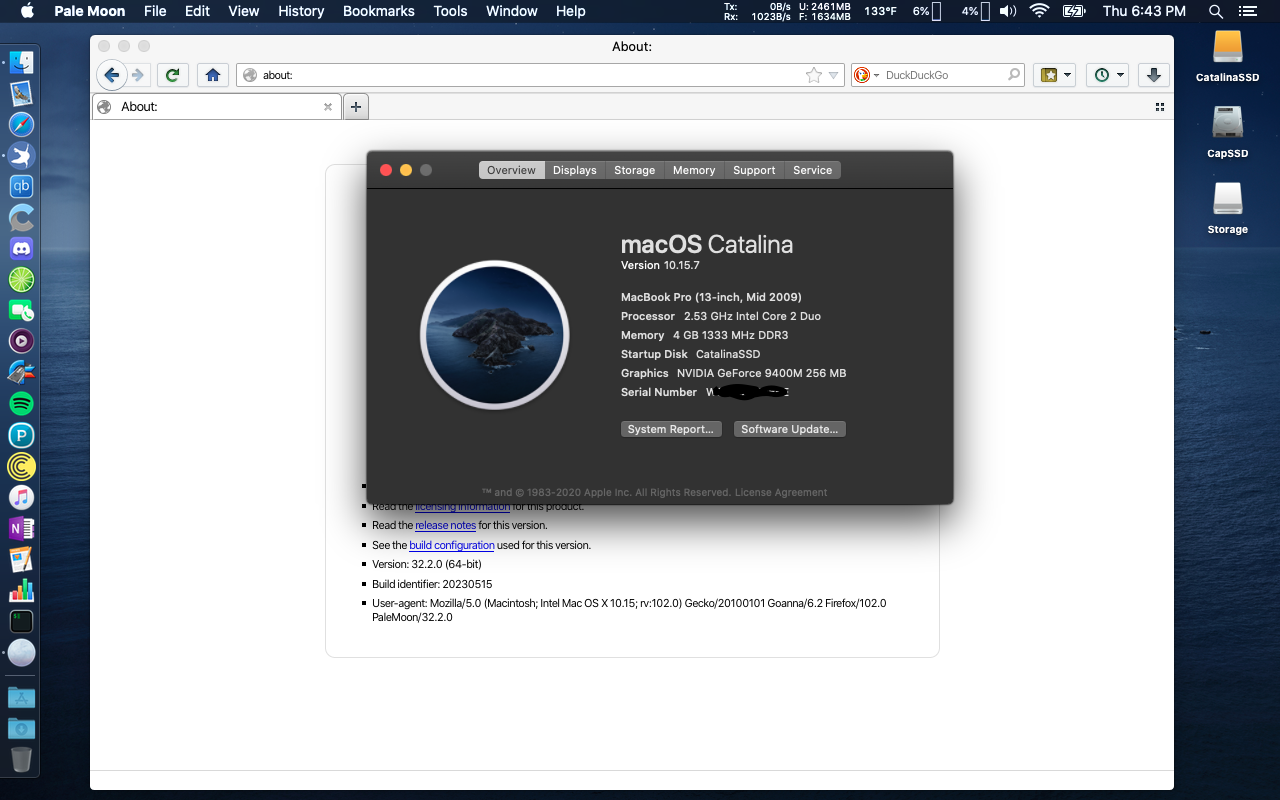The image size is (1280, 800).
Task: Go back with the Pale Moon back arrow
Action: [x=112, y=75]
